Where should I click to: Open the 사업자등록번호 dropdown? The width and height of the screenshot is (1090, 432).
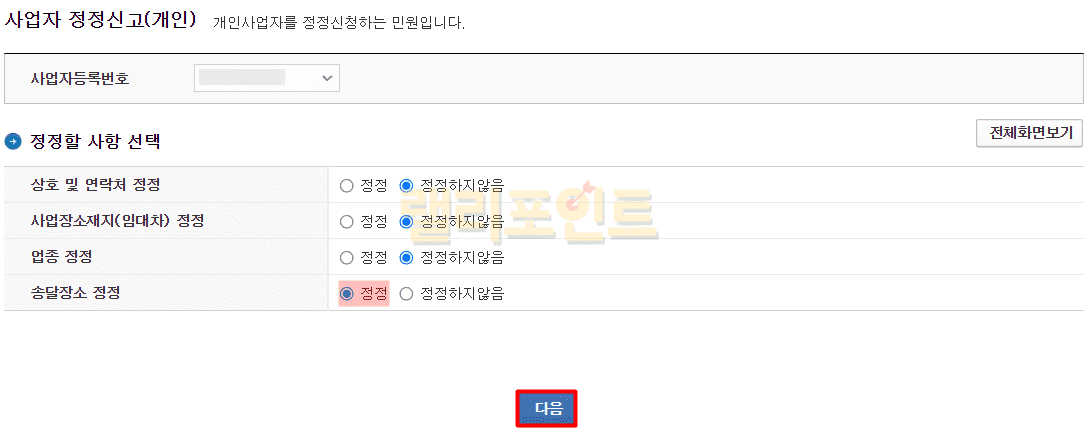point(267,78)
